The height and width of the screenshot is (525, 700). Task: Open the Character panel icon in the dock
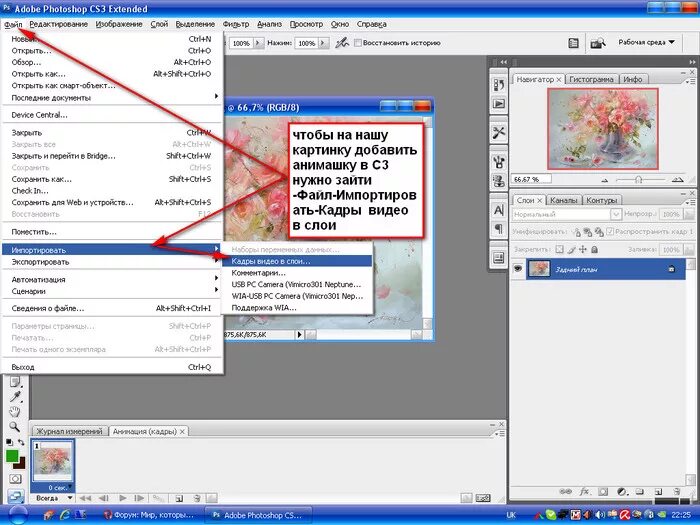pyautogui.click(x=499, y=210)
